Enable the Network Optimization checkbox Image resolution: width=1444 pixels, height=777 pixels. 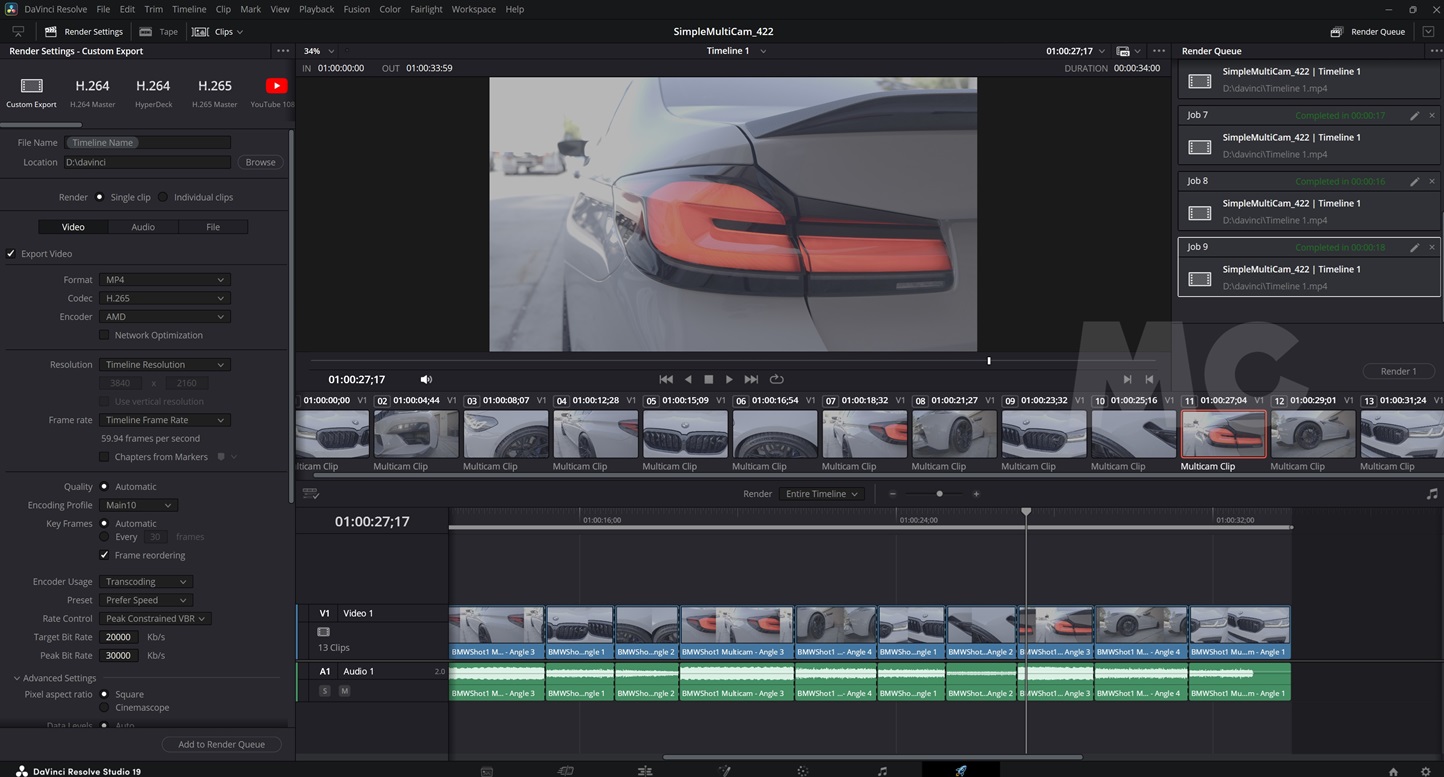pyautogui.click(x=105, y=335)
